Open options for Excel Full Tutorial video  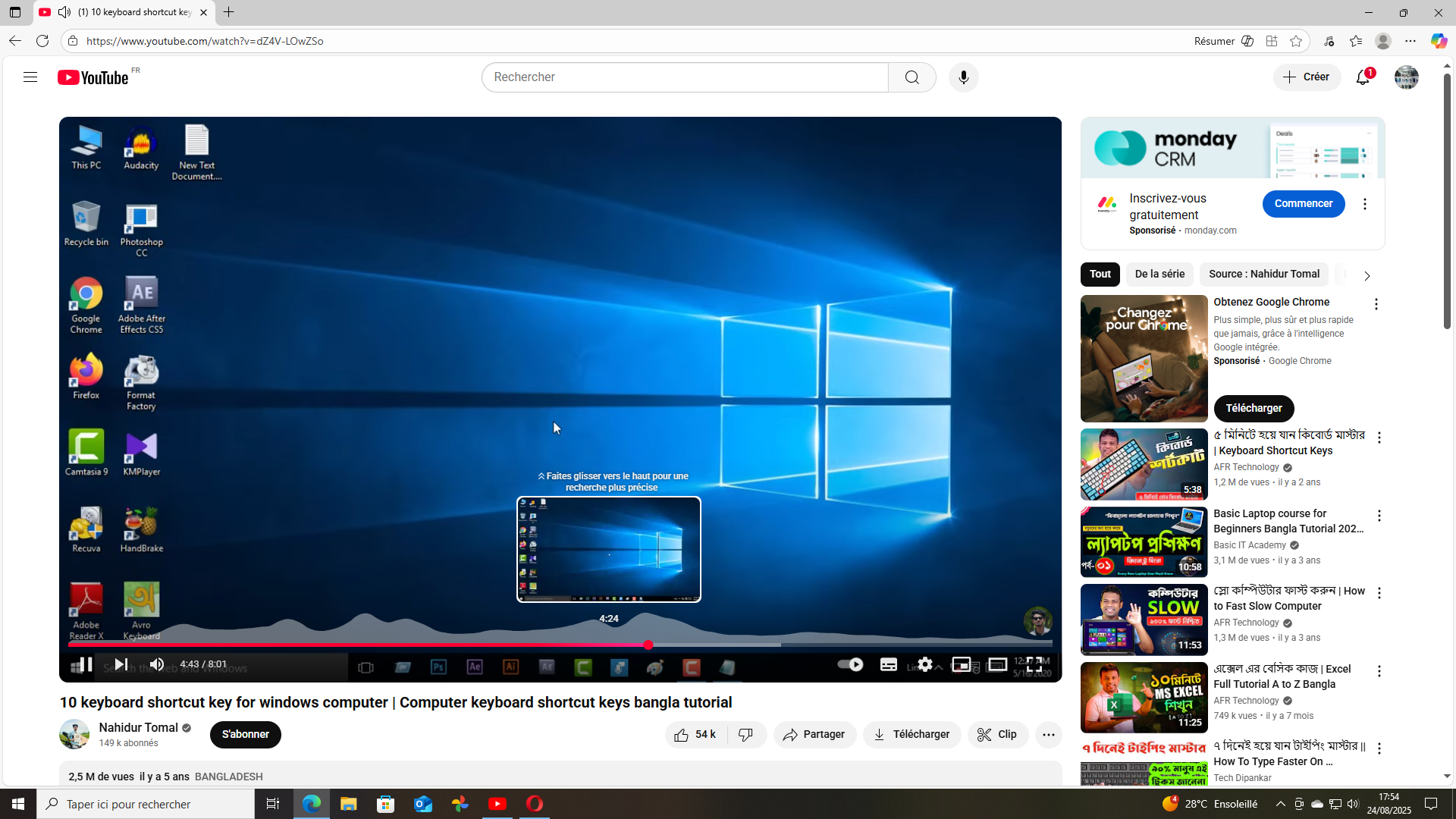pos(1379,671)
